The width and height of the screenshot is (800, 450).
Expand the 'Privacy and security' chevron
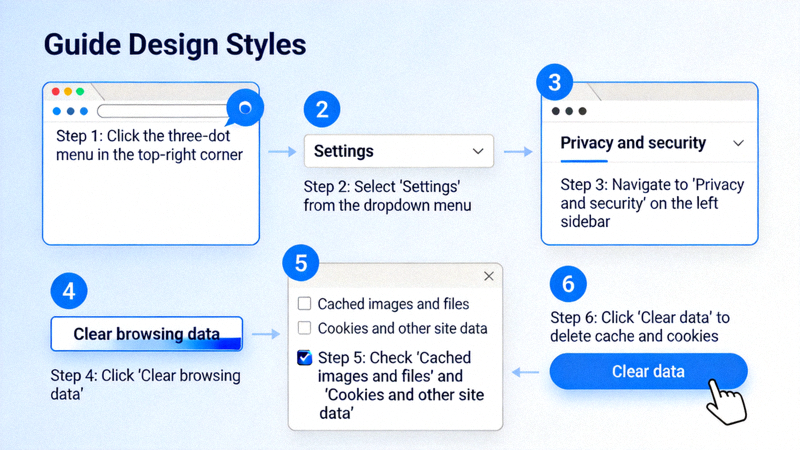[x=739, y=143]
